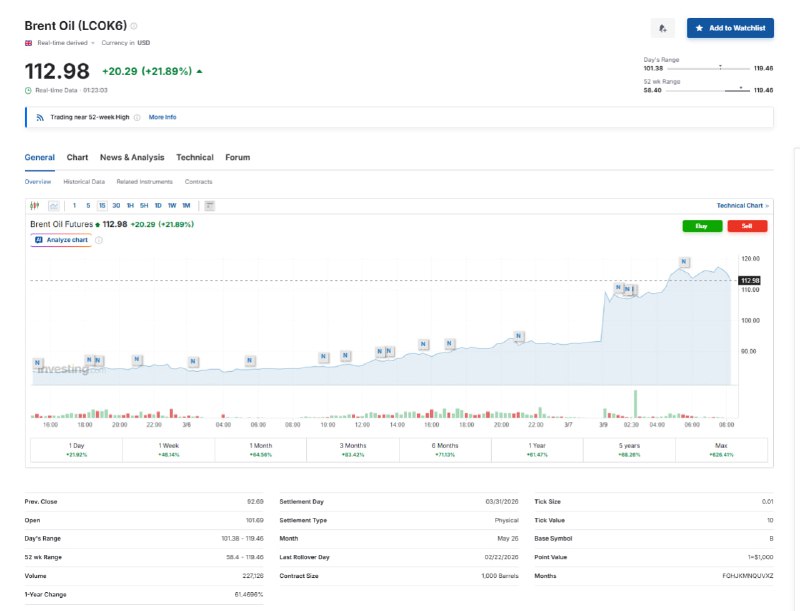
Task: Expand the Real-time derived dropdown
Action: [62, 43]
